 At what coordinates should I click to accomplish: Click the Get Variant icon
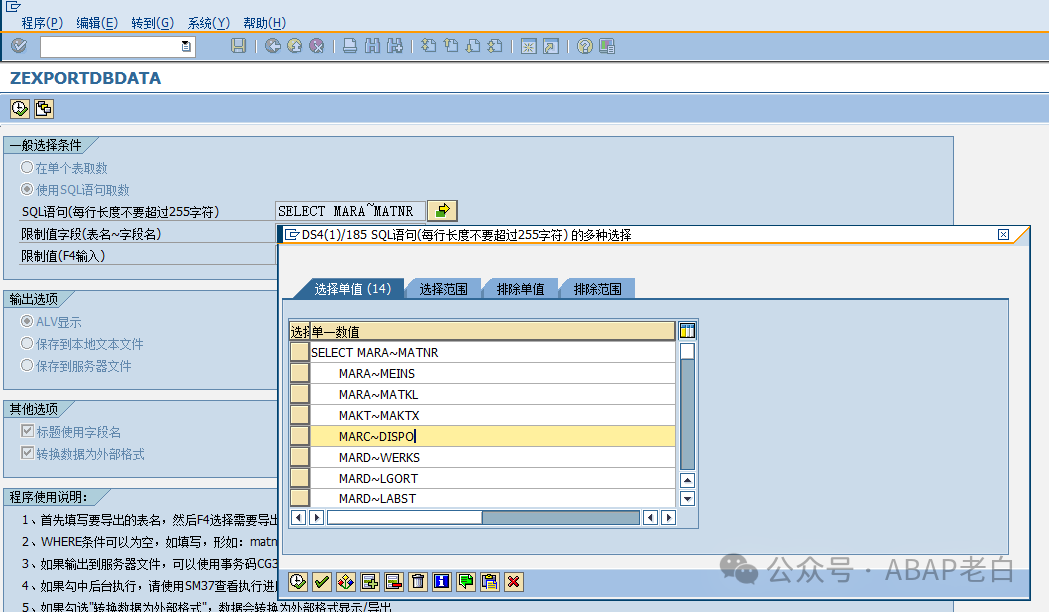43,108
